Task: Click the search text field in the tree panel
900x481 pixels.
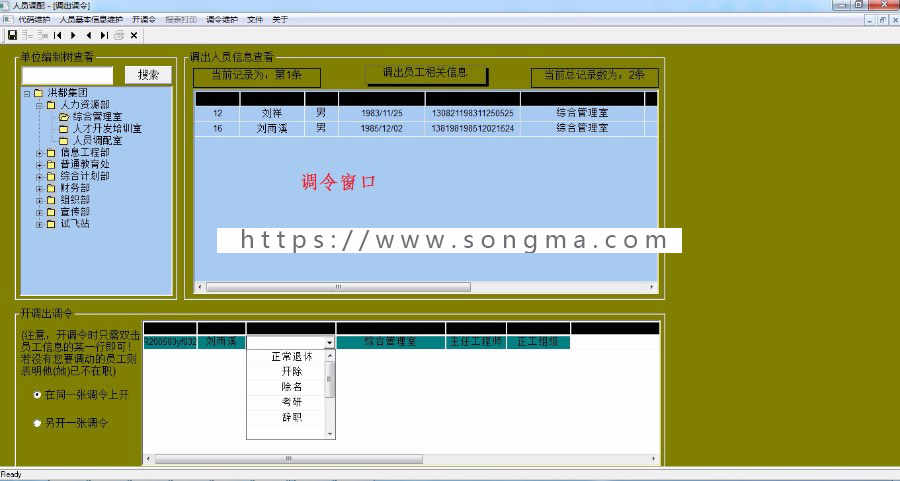Action: (68, 75)
